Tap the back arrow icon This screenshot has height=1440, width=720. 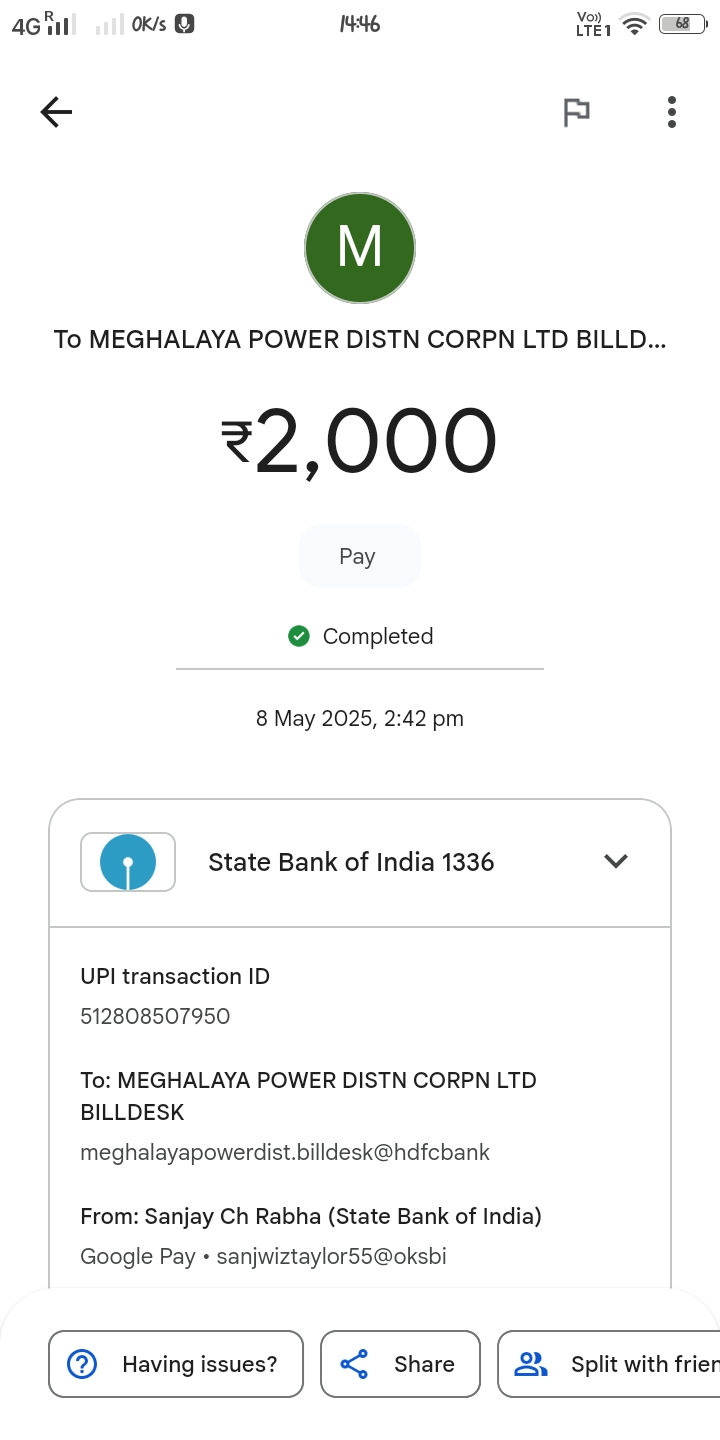pos(56,112)
